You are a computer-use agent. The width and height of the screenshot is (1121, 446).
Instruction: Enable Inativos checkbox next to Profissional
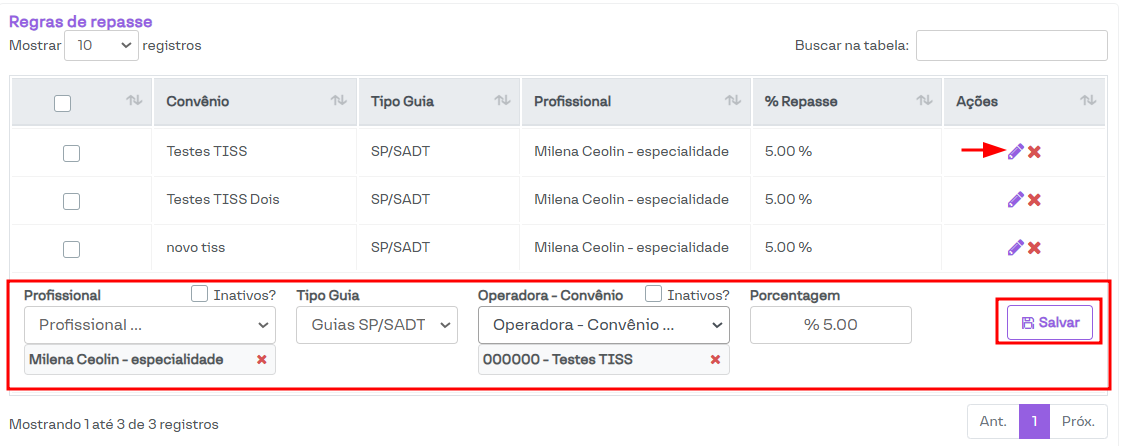tap(200, 295)
